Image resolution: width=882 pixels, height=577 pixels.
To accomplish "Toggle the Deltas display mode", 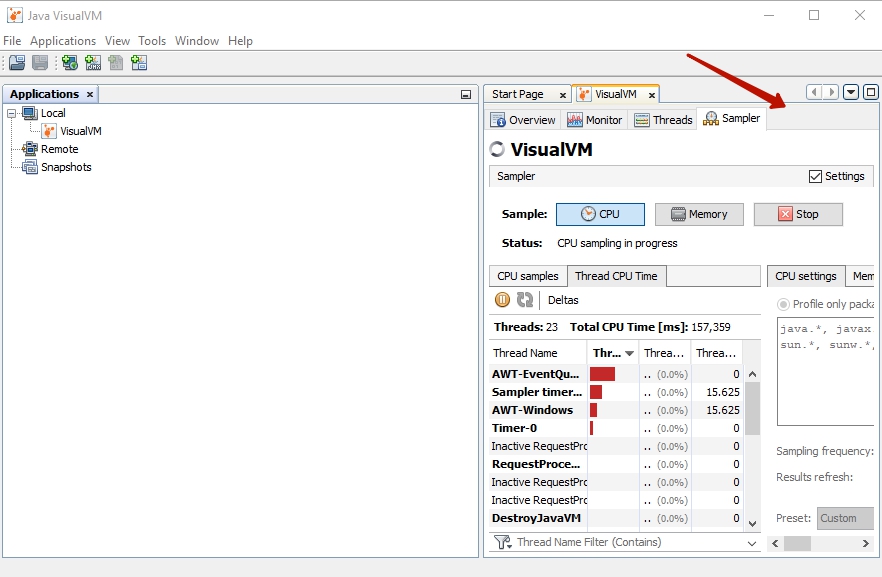I will coord(563,299).
